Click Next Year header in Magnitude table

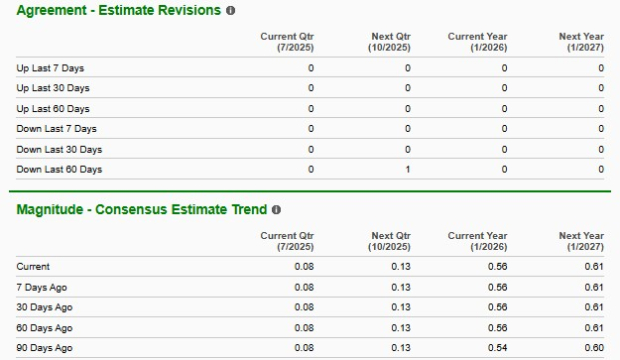click(581, 241)
